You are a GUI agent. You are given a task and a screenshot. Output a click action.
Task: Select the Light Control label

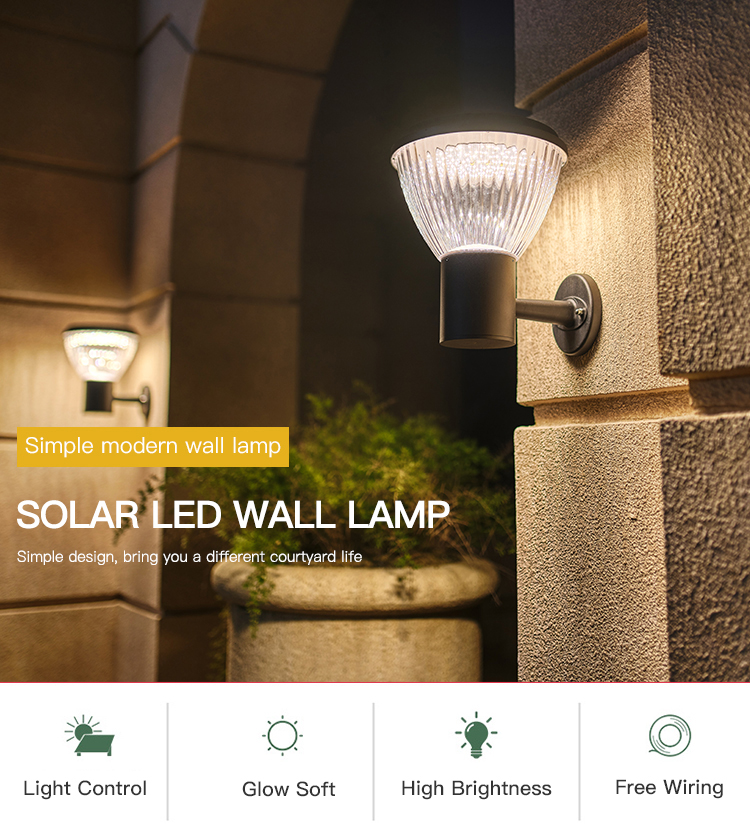click(85, 789)
